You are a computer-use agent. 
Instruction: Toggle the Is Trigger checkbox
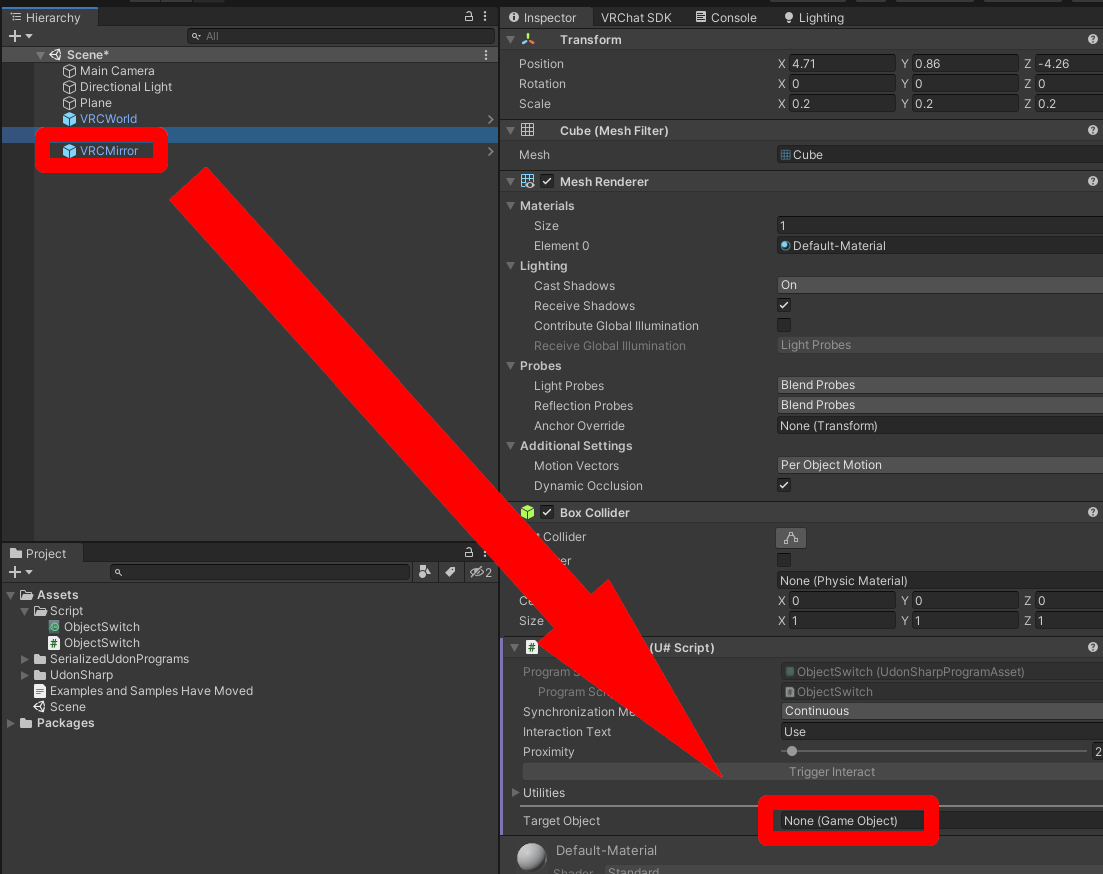[x=784, y=560]
